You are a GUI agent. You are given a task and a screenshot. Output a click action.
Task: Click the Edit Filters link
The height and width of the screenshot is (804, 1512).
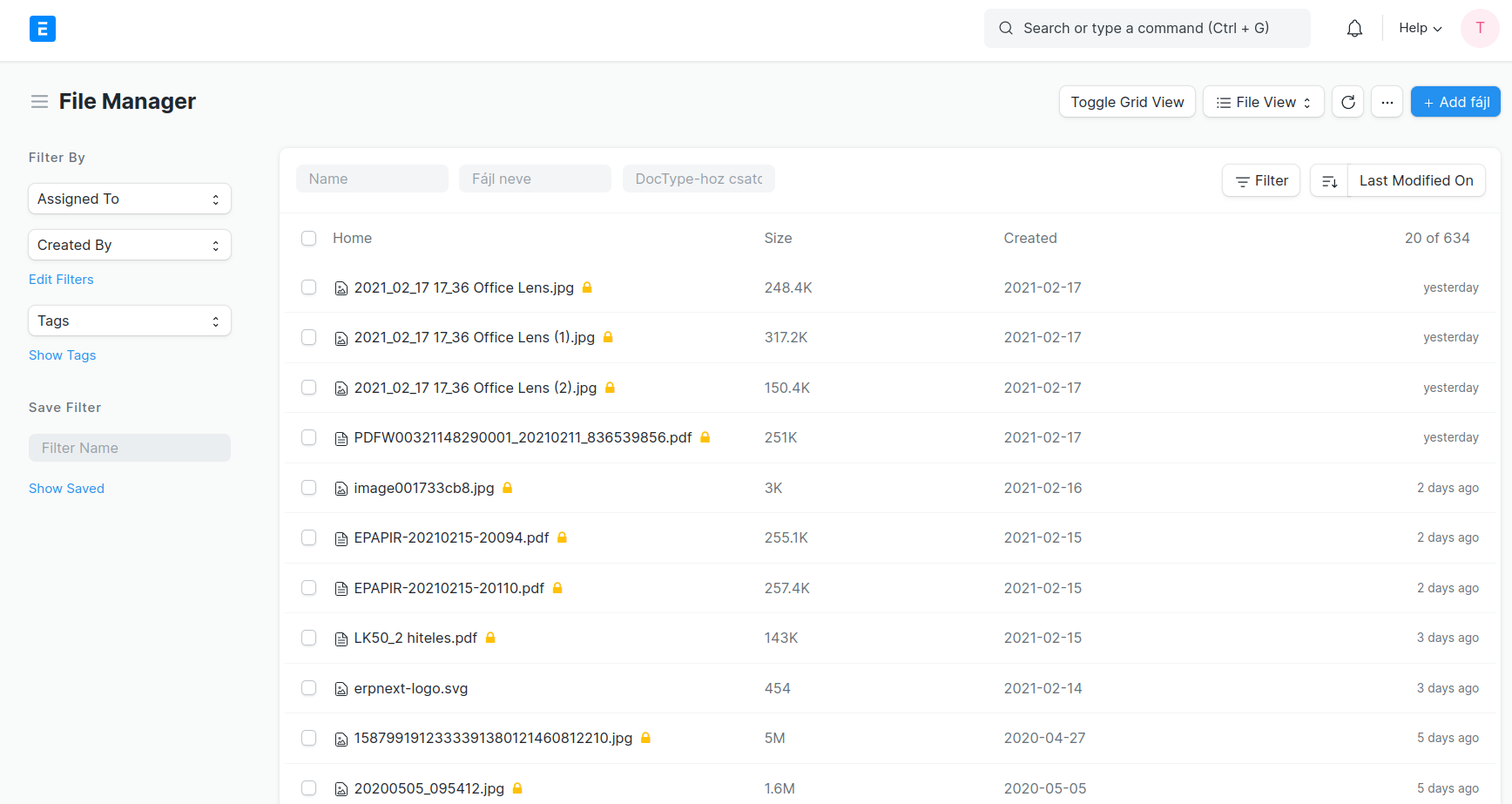(x=61, y=280)
